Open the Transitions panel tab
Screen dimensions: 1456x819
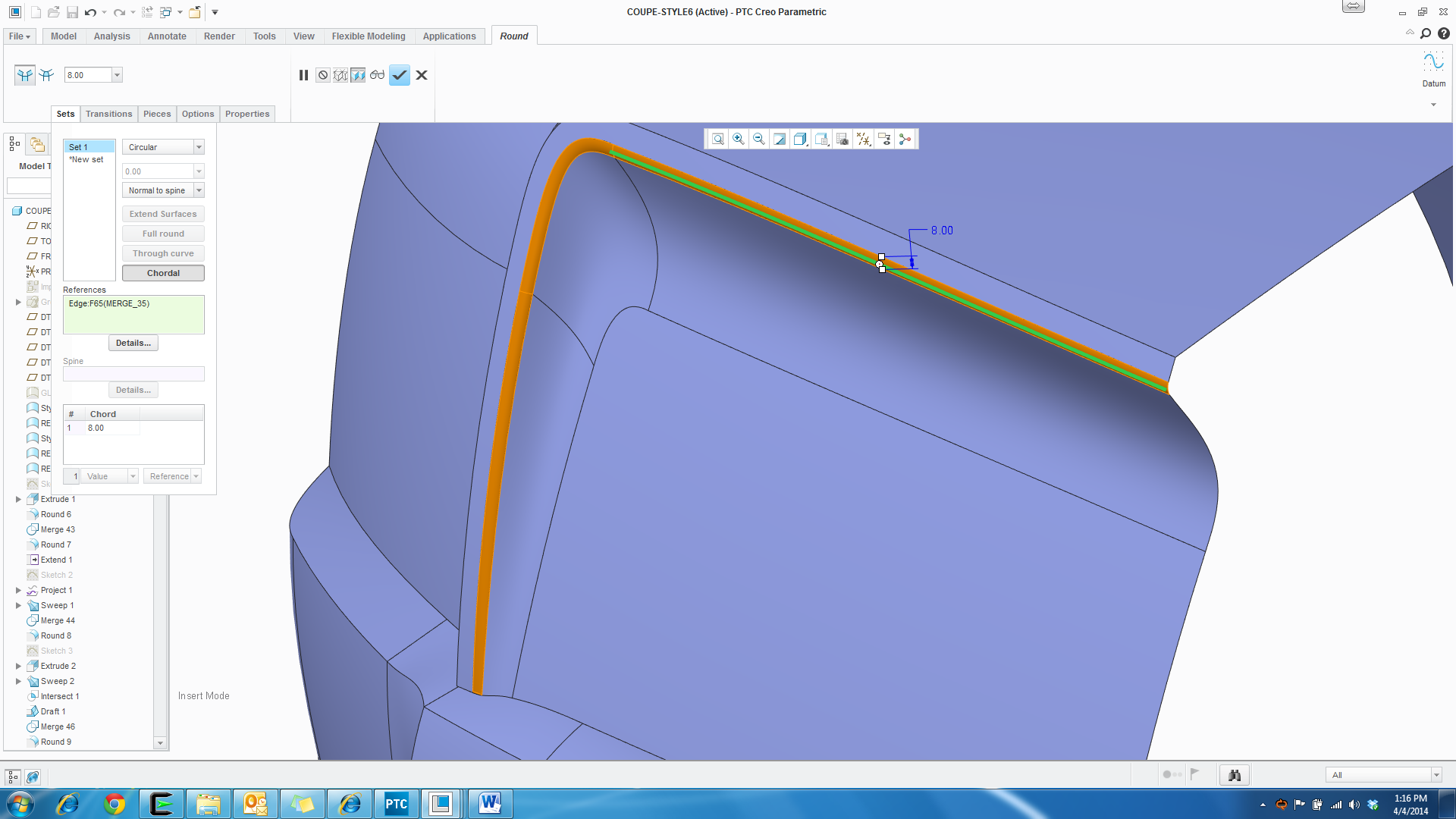click(108, 114)
